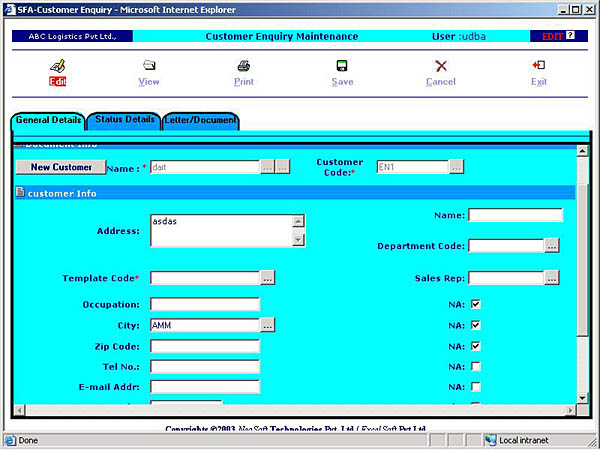Click the User :udba text

(x=458, y=36)
